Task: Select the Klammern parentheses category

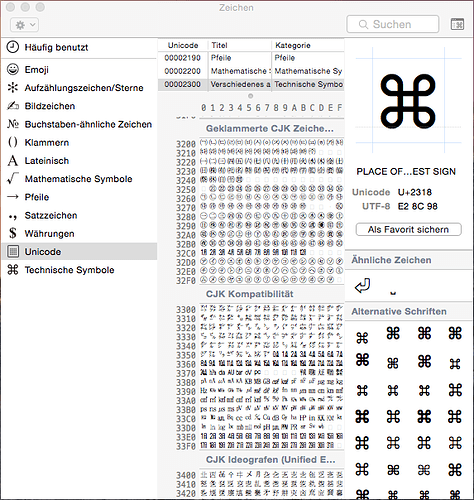Action: point(79,143)
